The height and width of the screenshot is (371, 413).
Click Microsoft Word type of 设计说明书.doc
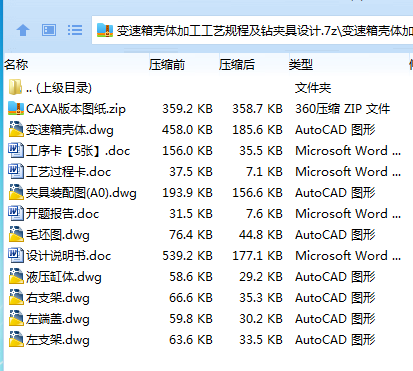click(x=348, y=256)
